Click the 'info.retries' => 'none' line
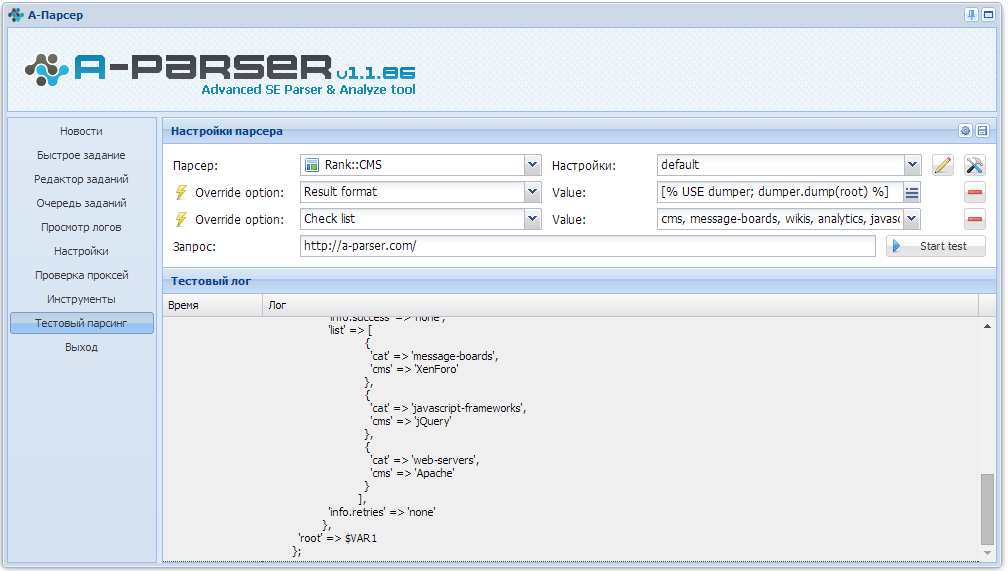1008x571 pixels. [x=382, y=512]
